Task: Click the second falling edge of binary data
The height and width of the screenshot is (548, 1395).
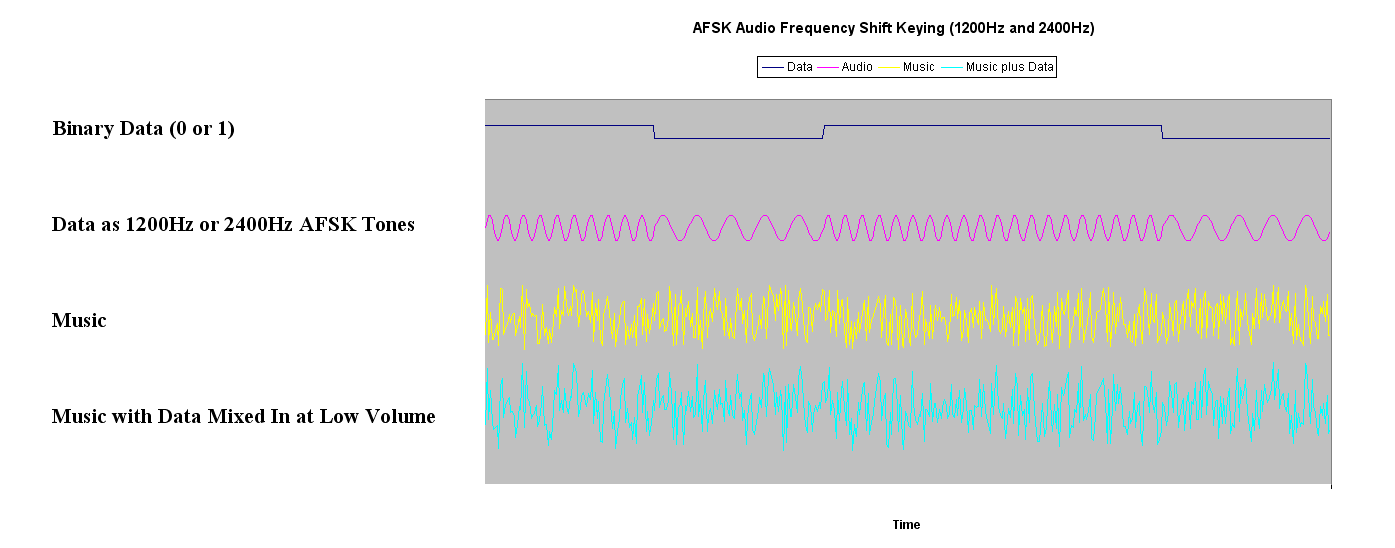Action: pos(1162,132)
